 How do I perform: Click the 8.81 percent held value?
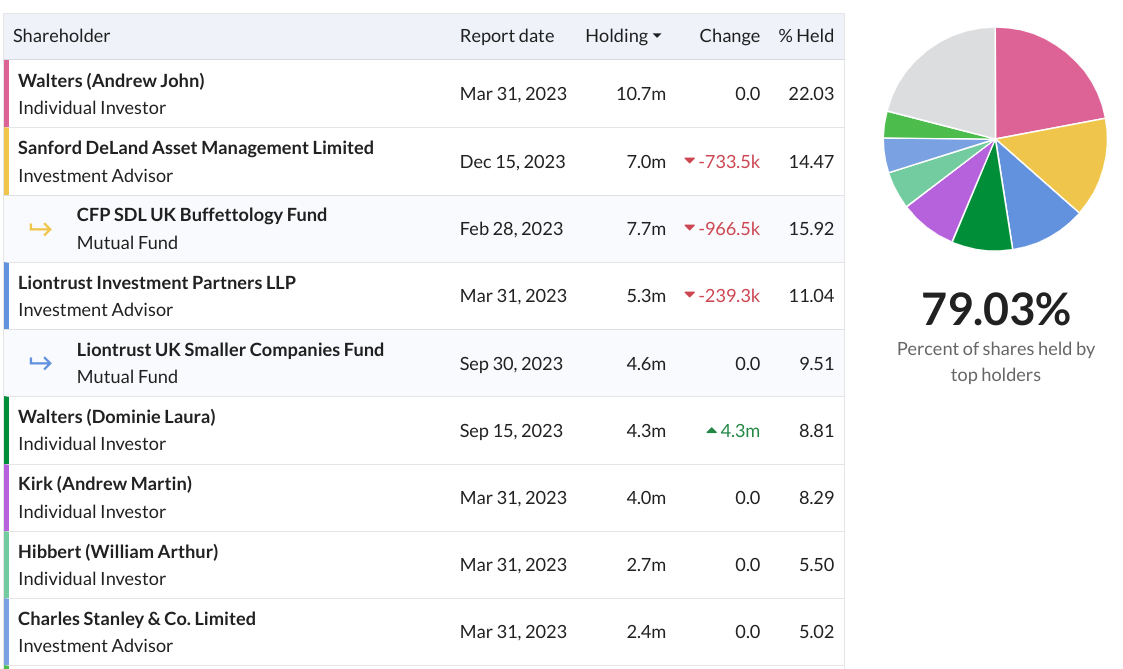(x=816, y=430)
